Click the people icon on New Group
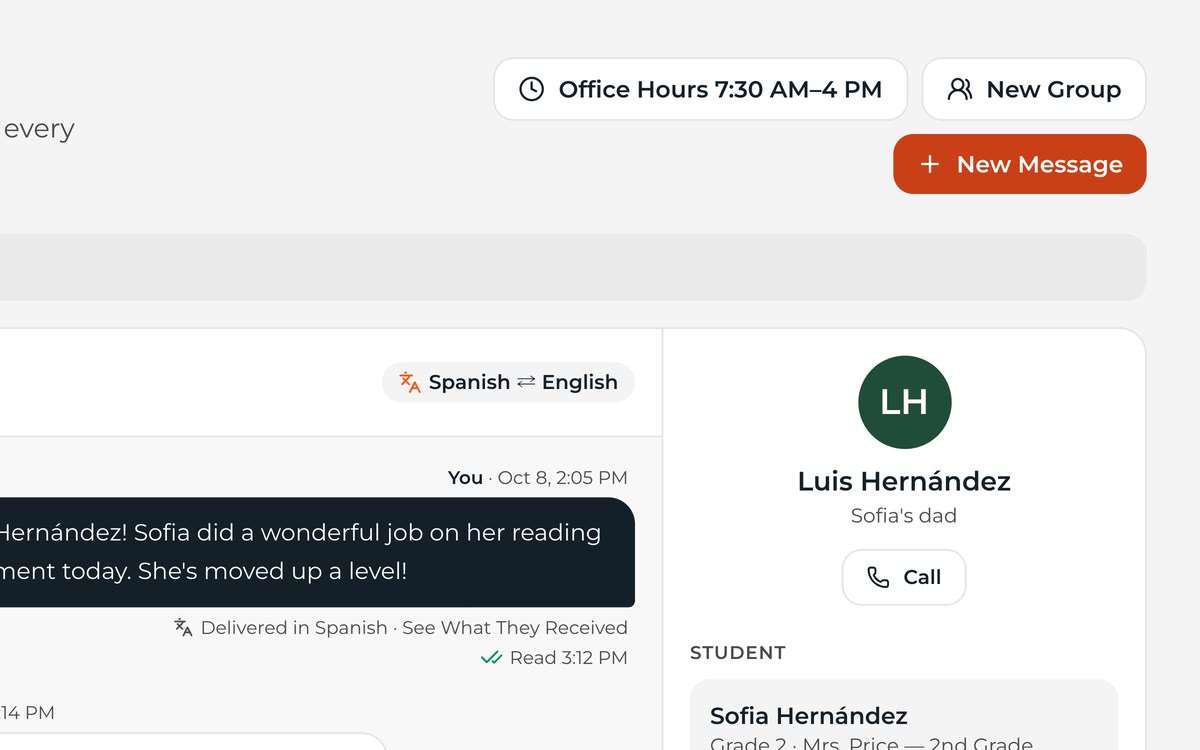Viewport: 1200px width, 750px height. click(x=960, y=89)
